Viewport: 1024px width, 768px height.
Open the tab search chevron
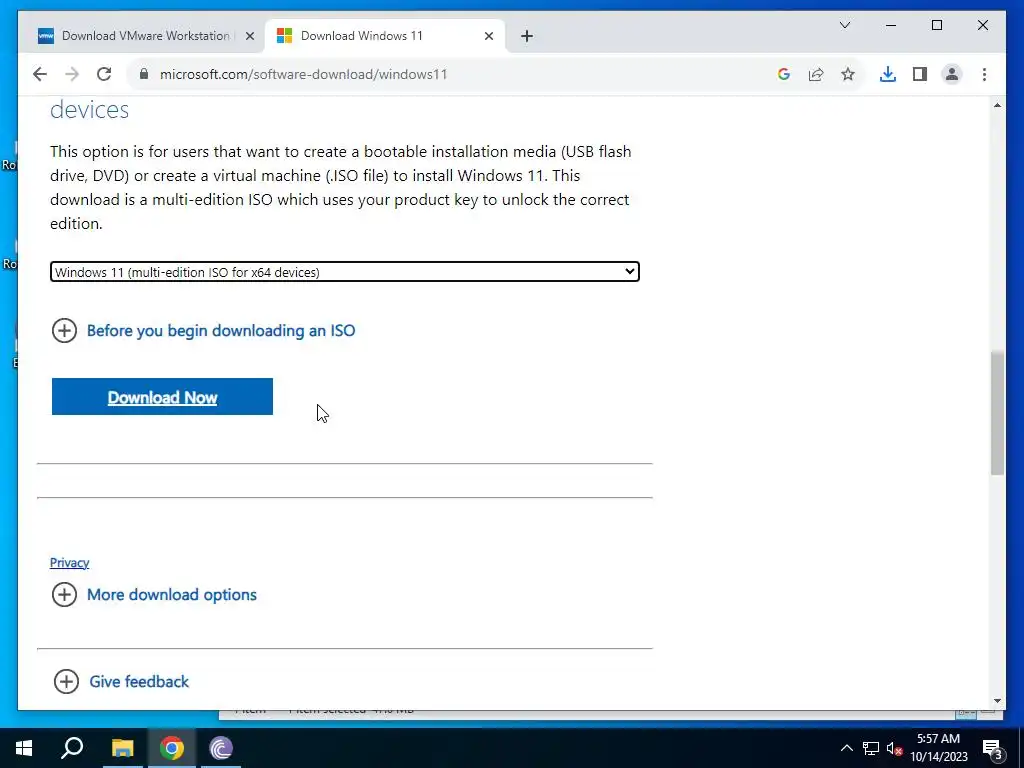[844, 25]
